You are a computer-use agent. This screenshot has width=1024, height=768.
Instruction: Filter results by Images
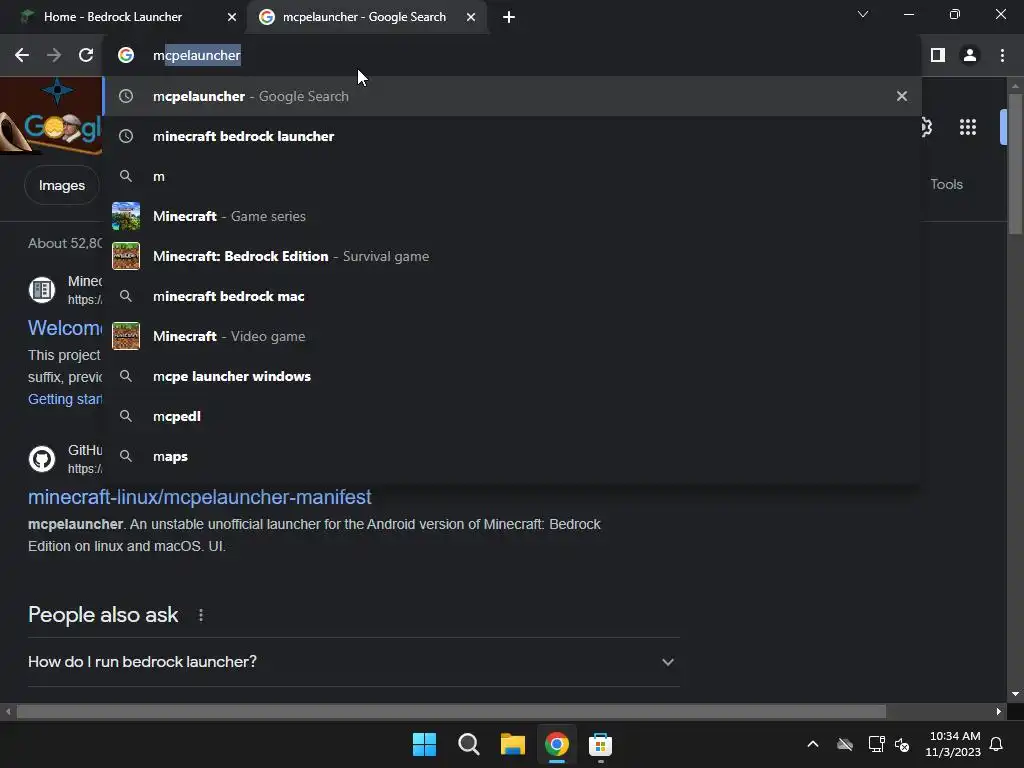(x=61, y=185)
